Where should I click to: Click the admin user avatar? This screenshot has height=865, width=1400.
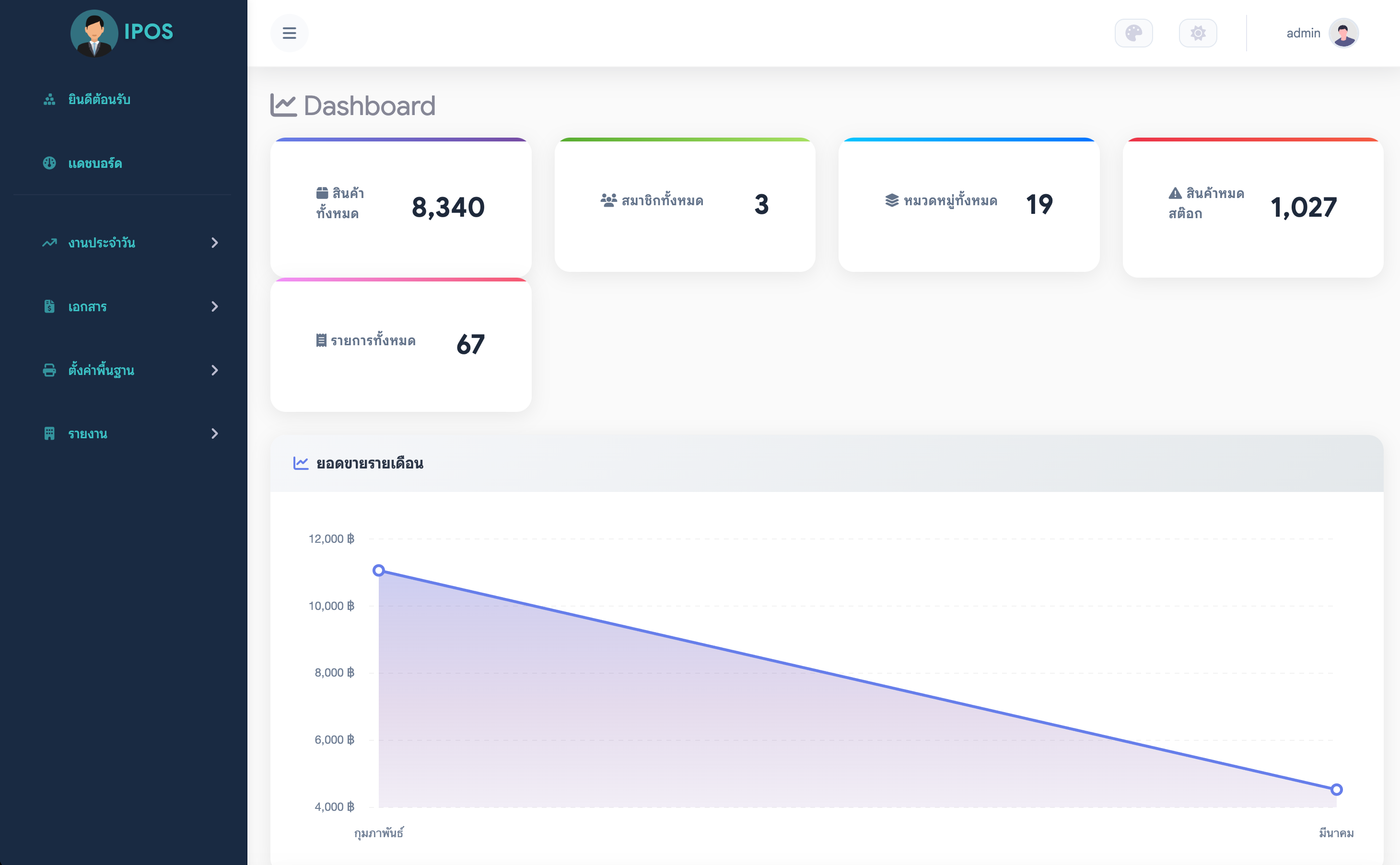[x=1343, y=33]
